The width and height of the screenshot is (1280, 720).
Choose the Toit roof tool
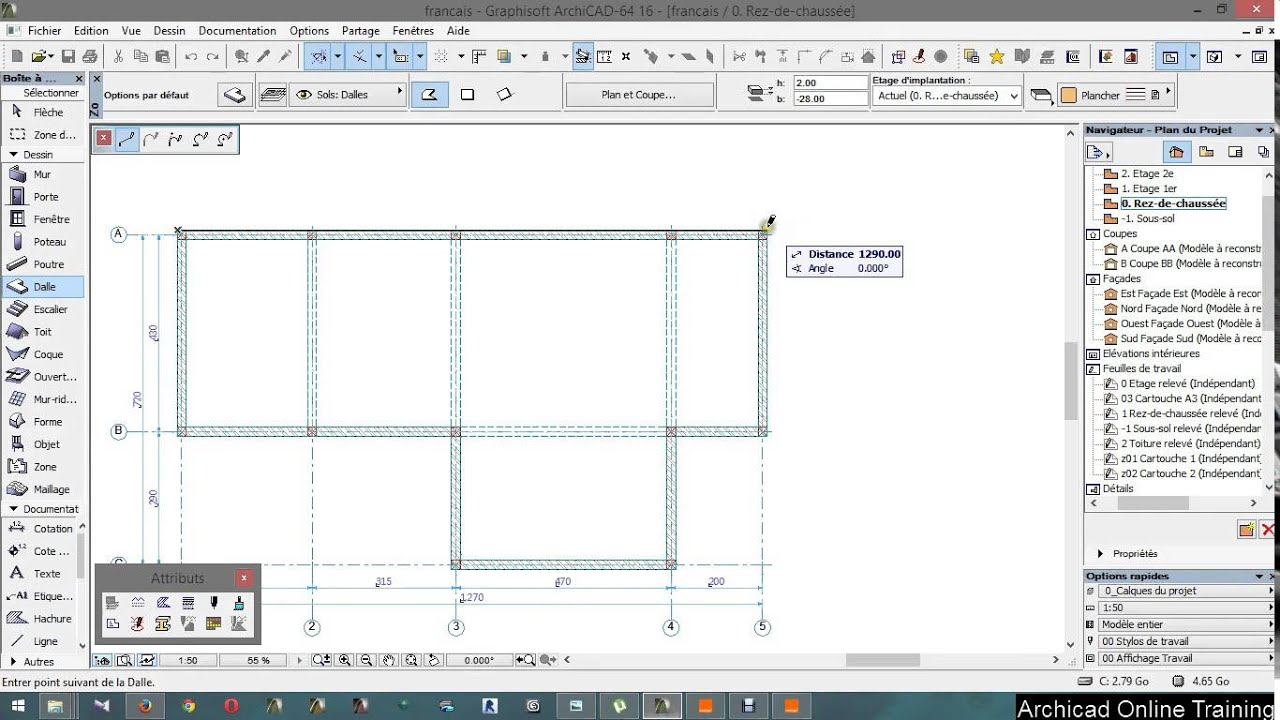click(x=41, y=332)
